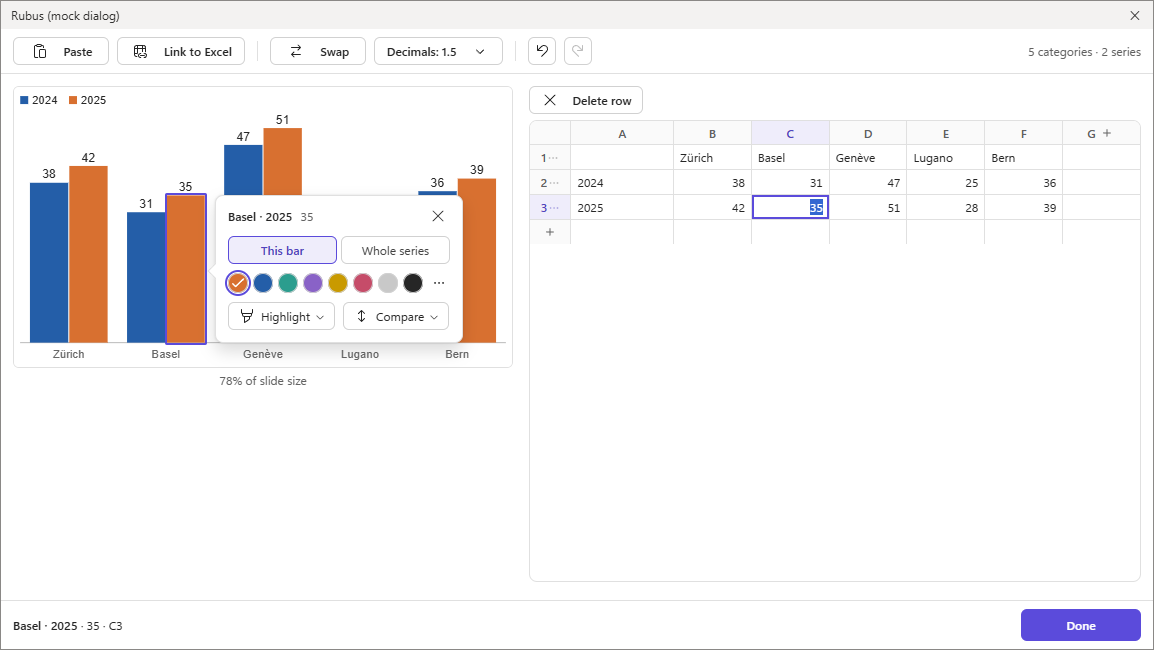The width and height of the screenshot is (1154, 650).
Task: Click the Basel header cell in grid
Action: (x=790, y=158)
